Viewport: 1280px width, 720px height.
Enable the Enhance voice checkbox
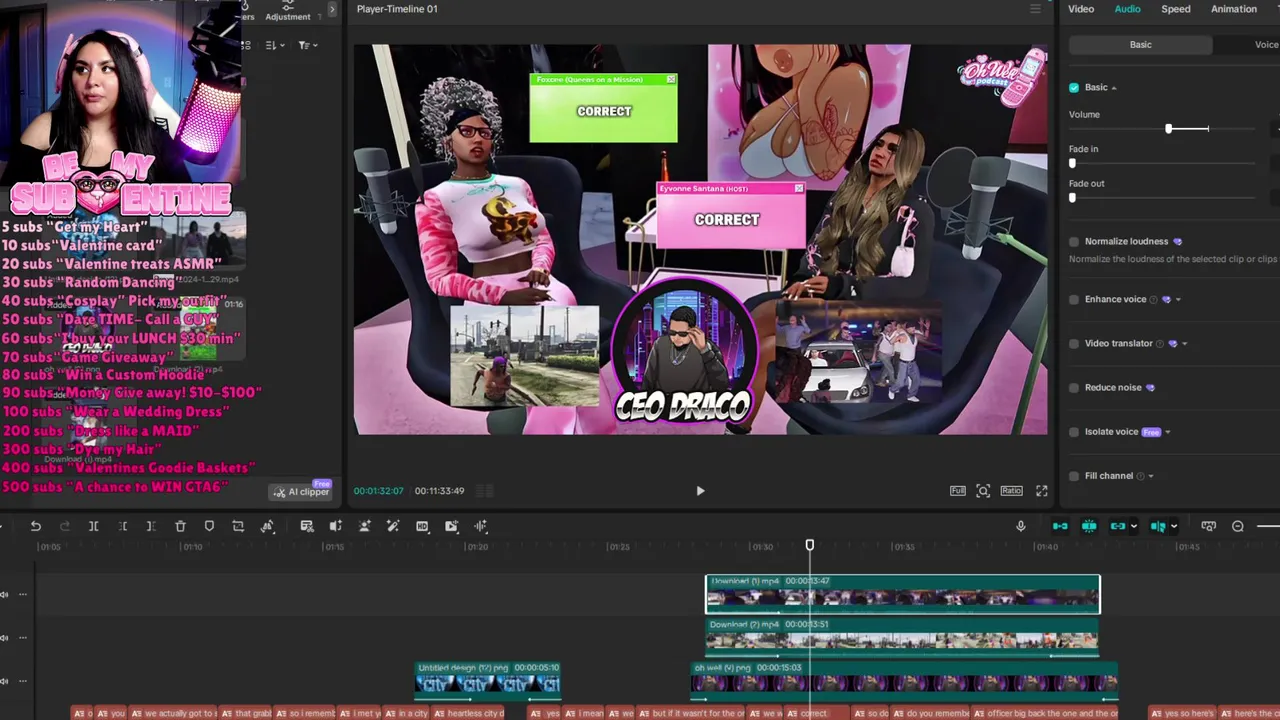pos(1074,299)
